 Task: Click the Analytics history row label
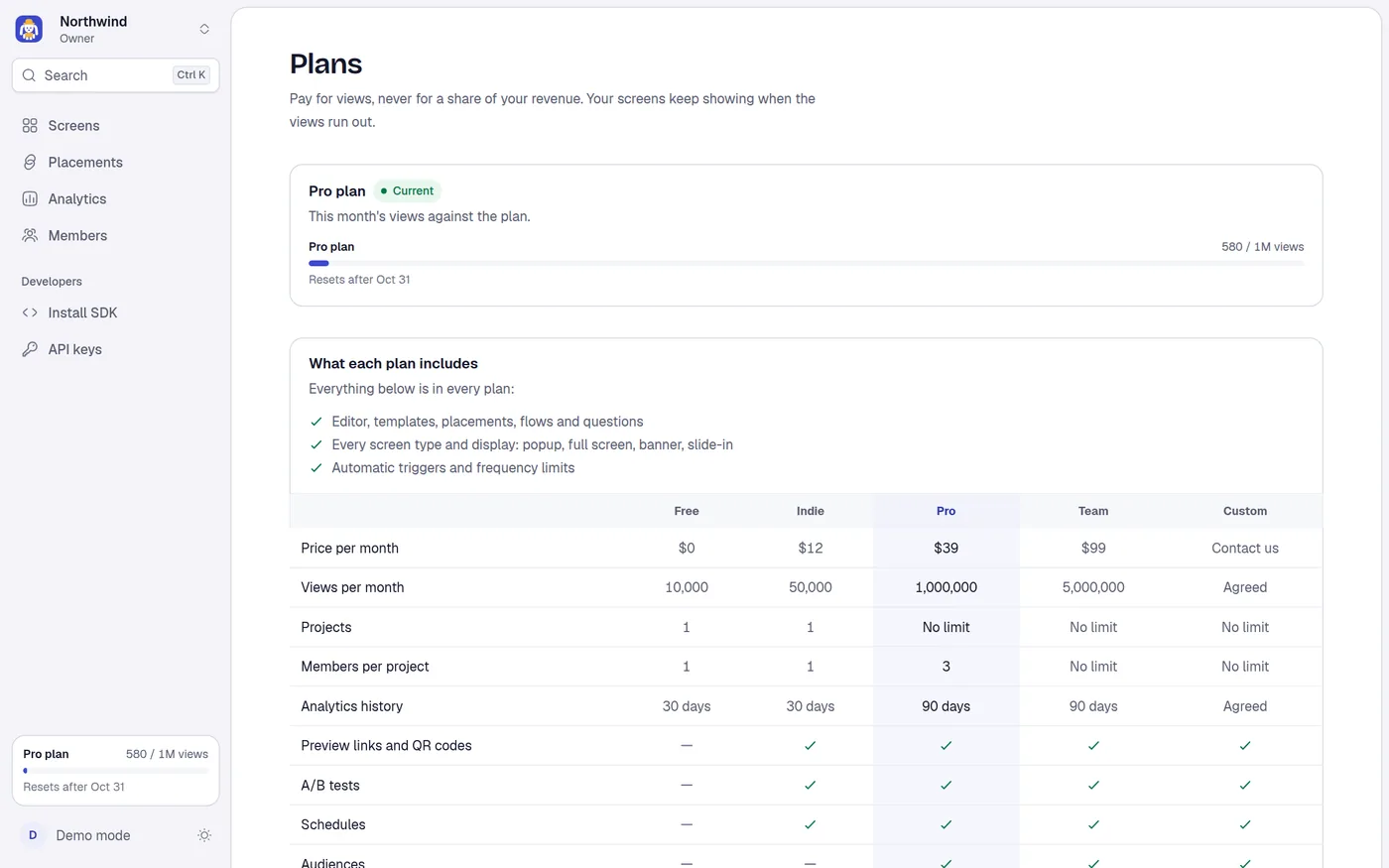(x=352, y=706)
